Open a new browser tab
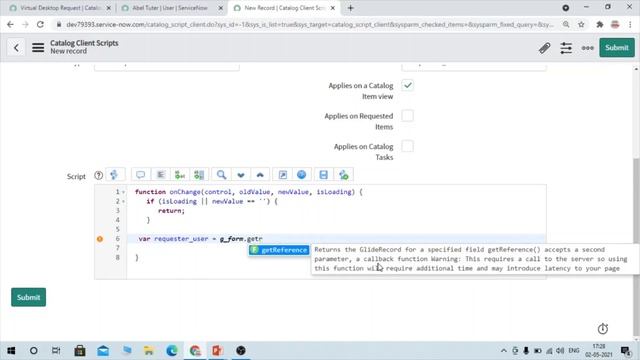The image size is (640, 360). 351,8
